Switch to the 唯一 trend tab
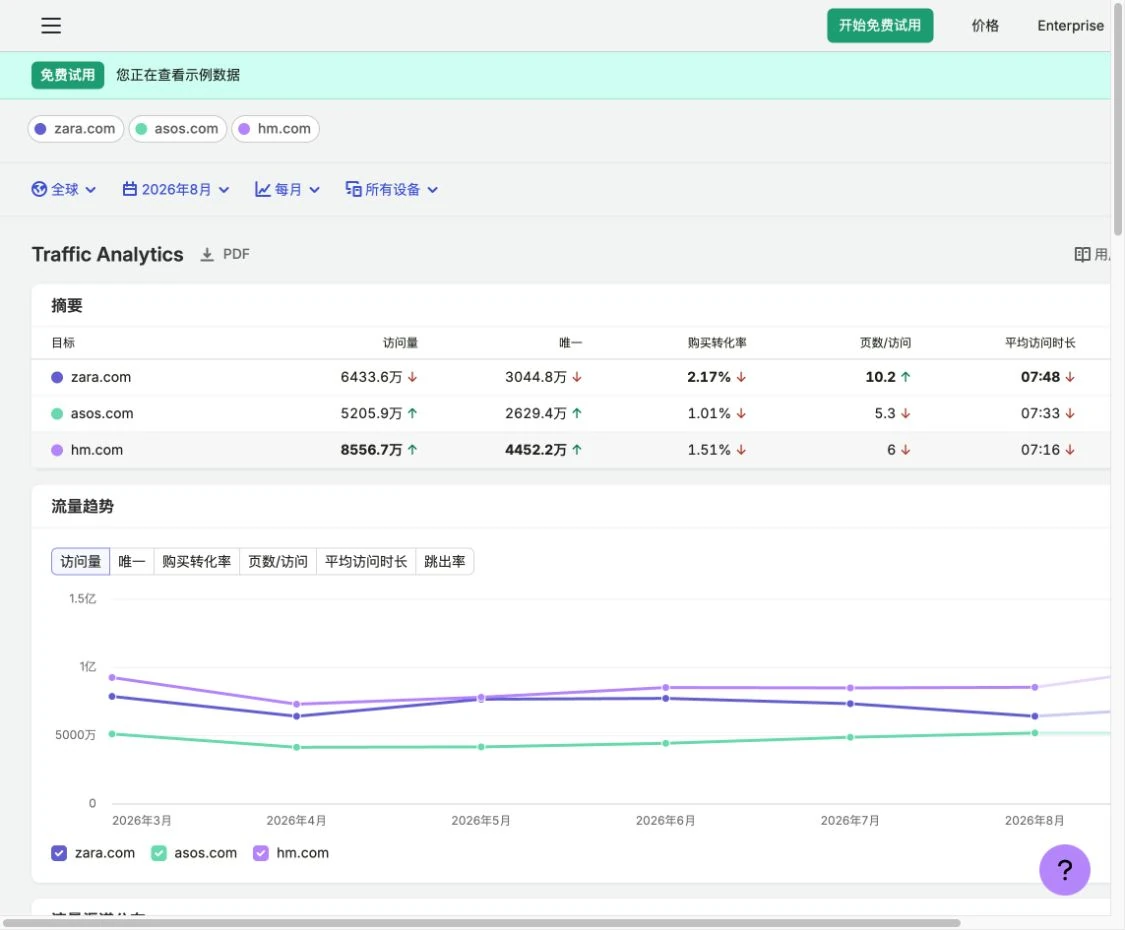1125x930 pixels. click(x=131, y=561)
